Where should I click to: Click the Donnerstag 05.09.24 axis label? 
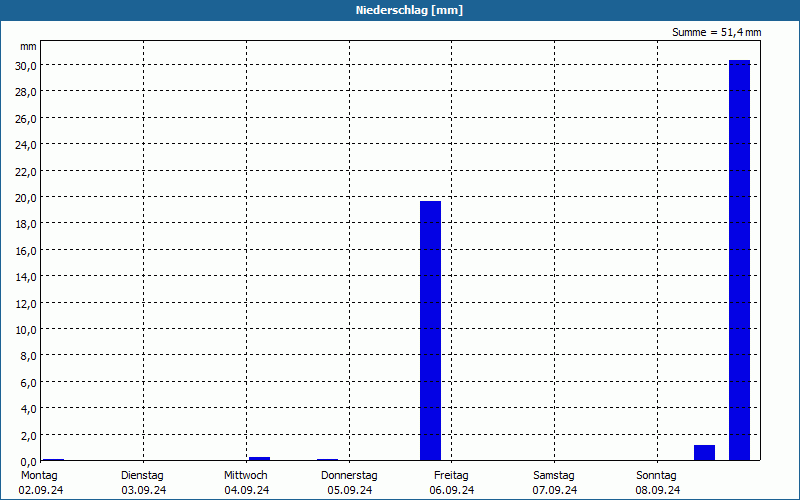coord(349,483)
